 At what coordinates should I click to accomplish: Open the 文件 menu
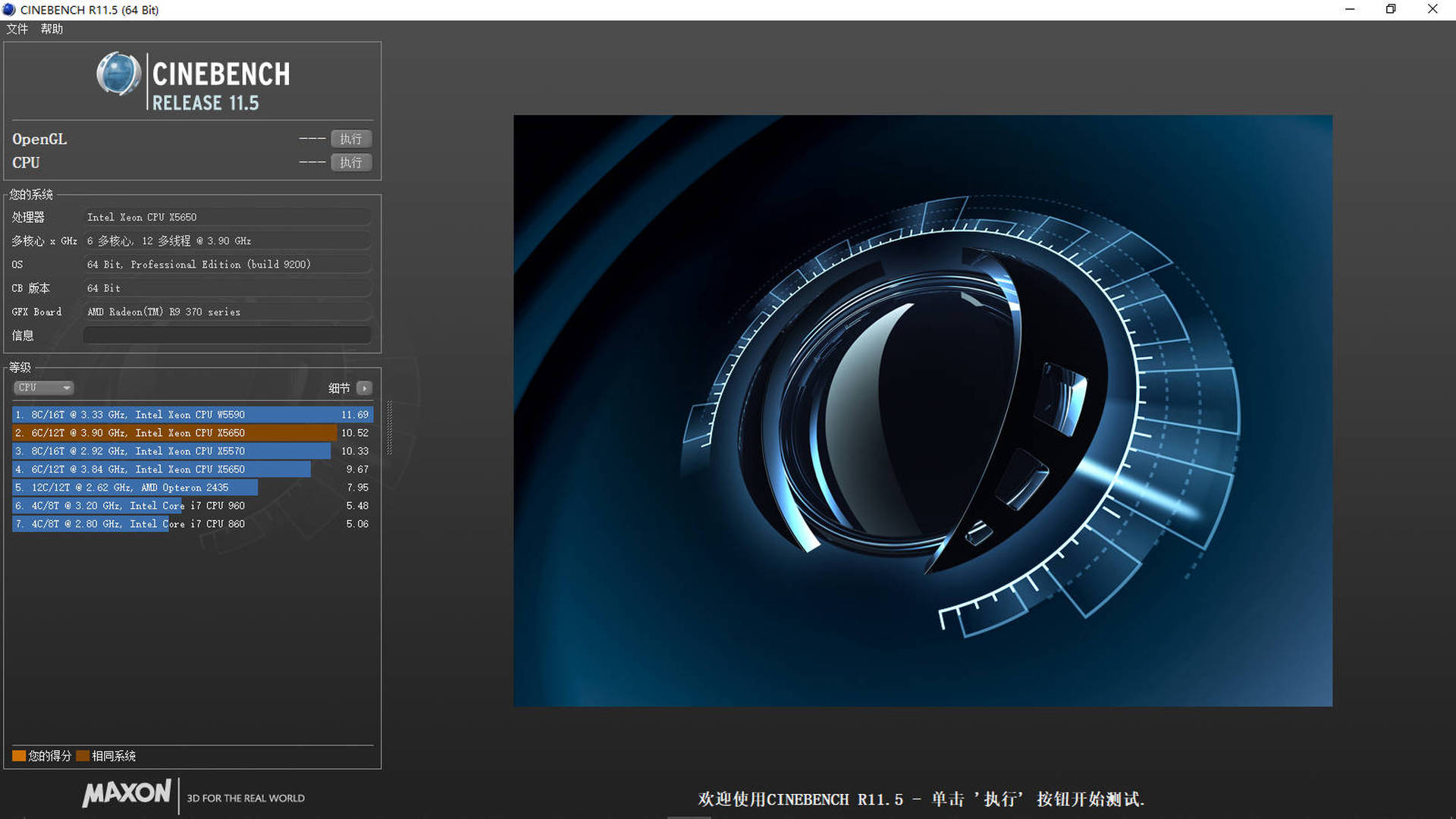[17, 29]
